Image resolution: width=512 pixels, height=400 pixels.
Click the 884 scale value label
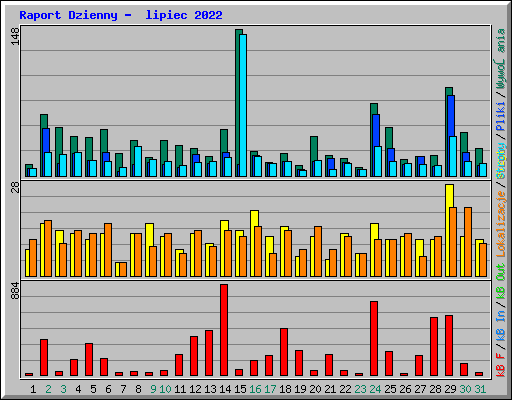(15, 291)
